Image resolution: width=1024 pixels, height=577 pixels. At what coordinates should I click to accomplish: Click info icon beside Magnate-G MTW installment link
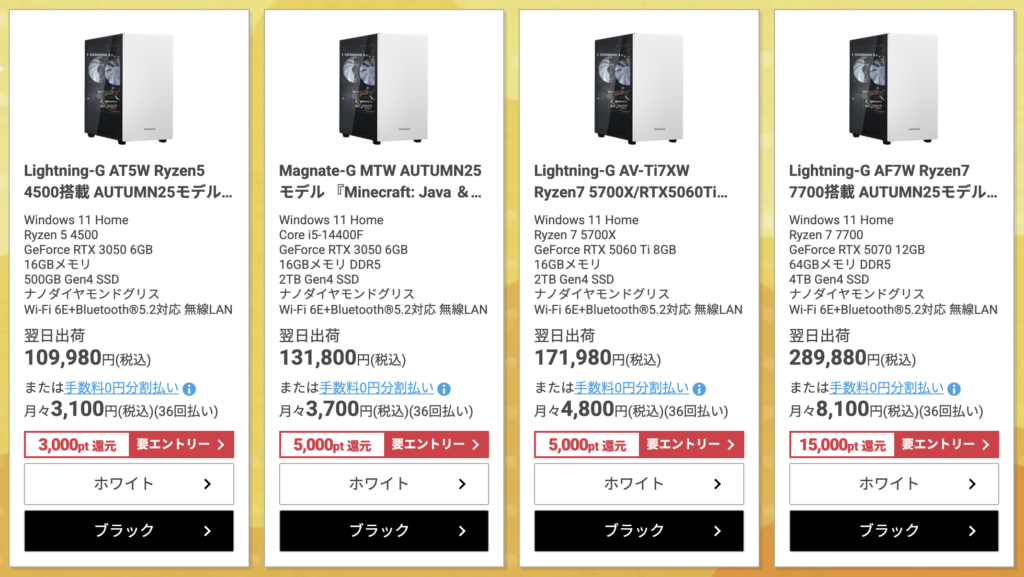444,389
